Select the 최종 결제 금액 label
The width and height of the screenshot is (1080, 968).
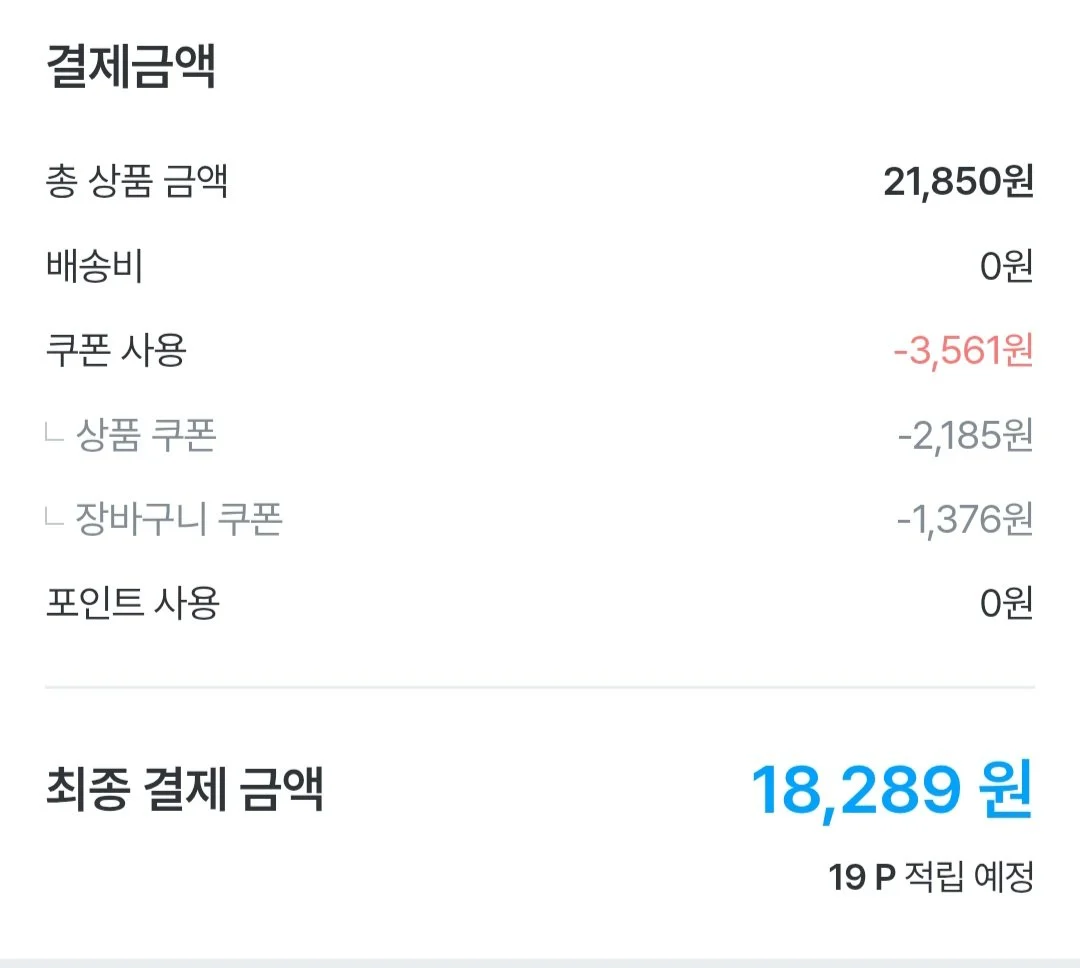pos(184,788)
